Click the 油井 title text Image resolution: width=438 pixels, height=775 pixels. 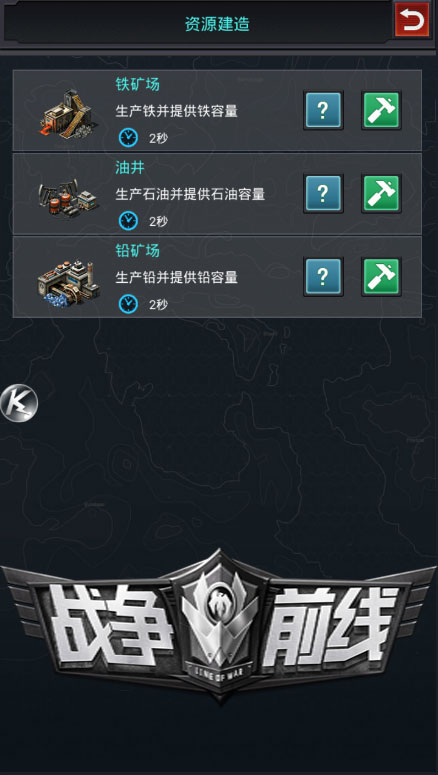(x=130, y=168)
